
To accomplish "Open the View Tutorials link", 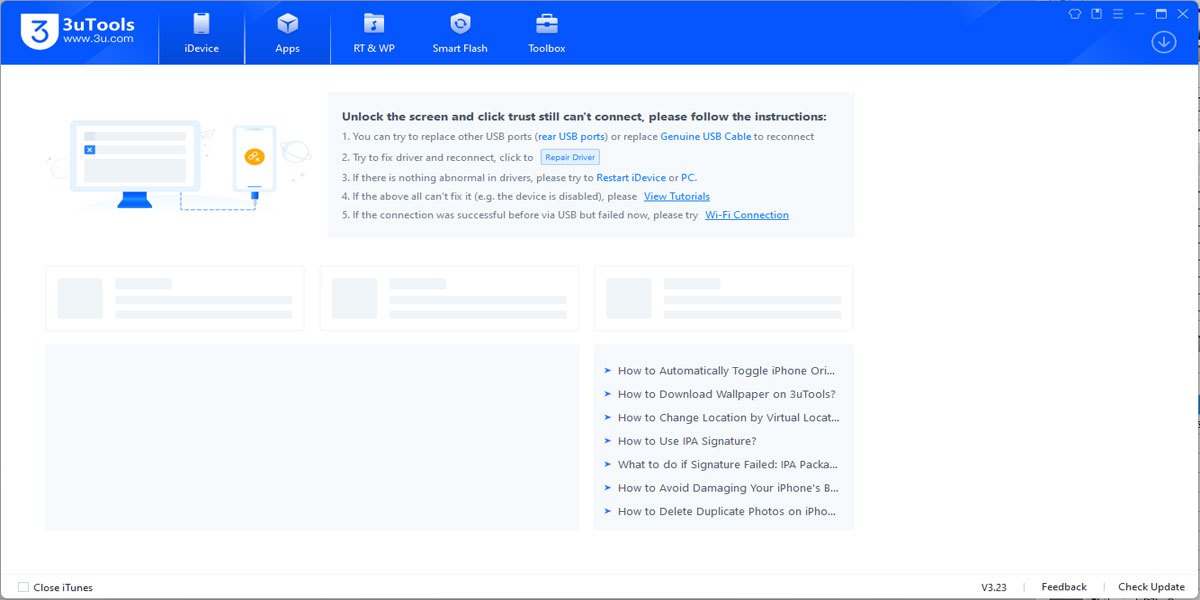I will [676, 196].
